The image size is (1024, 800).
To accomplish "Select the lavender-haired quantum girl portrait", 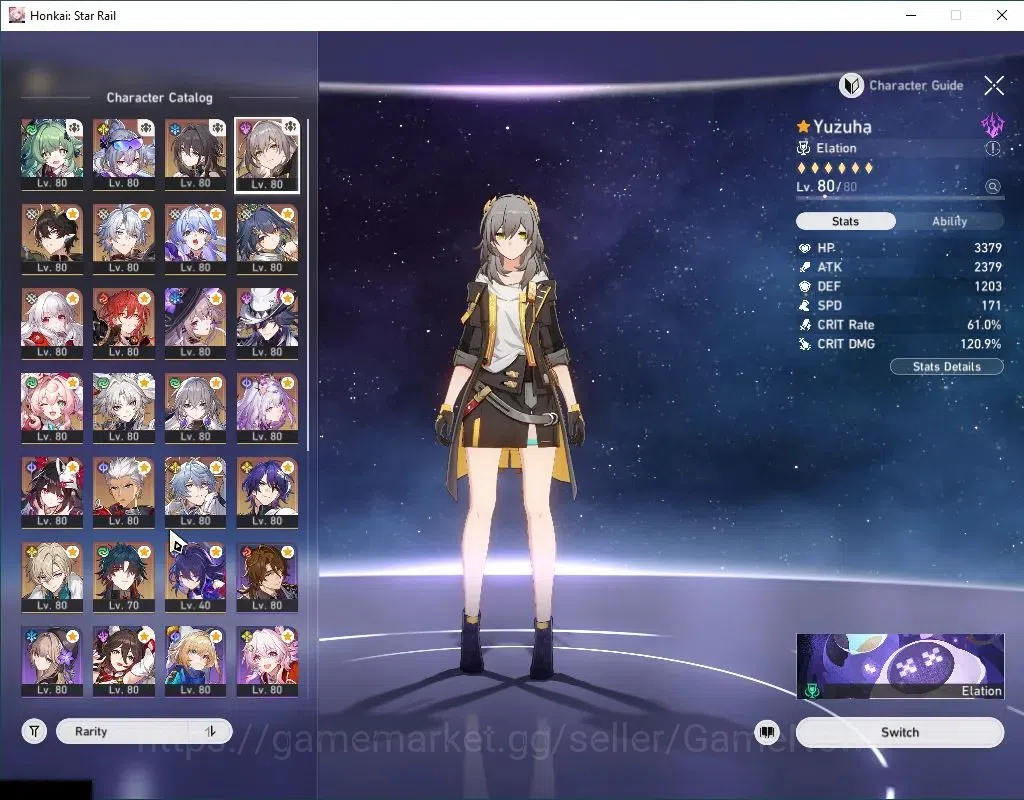I will click(267, 408).
